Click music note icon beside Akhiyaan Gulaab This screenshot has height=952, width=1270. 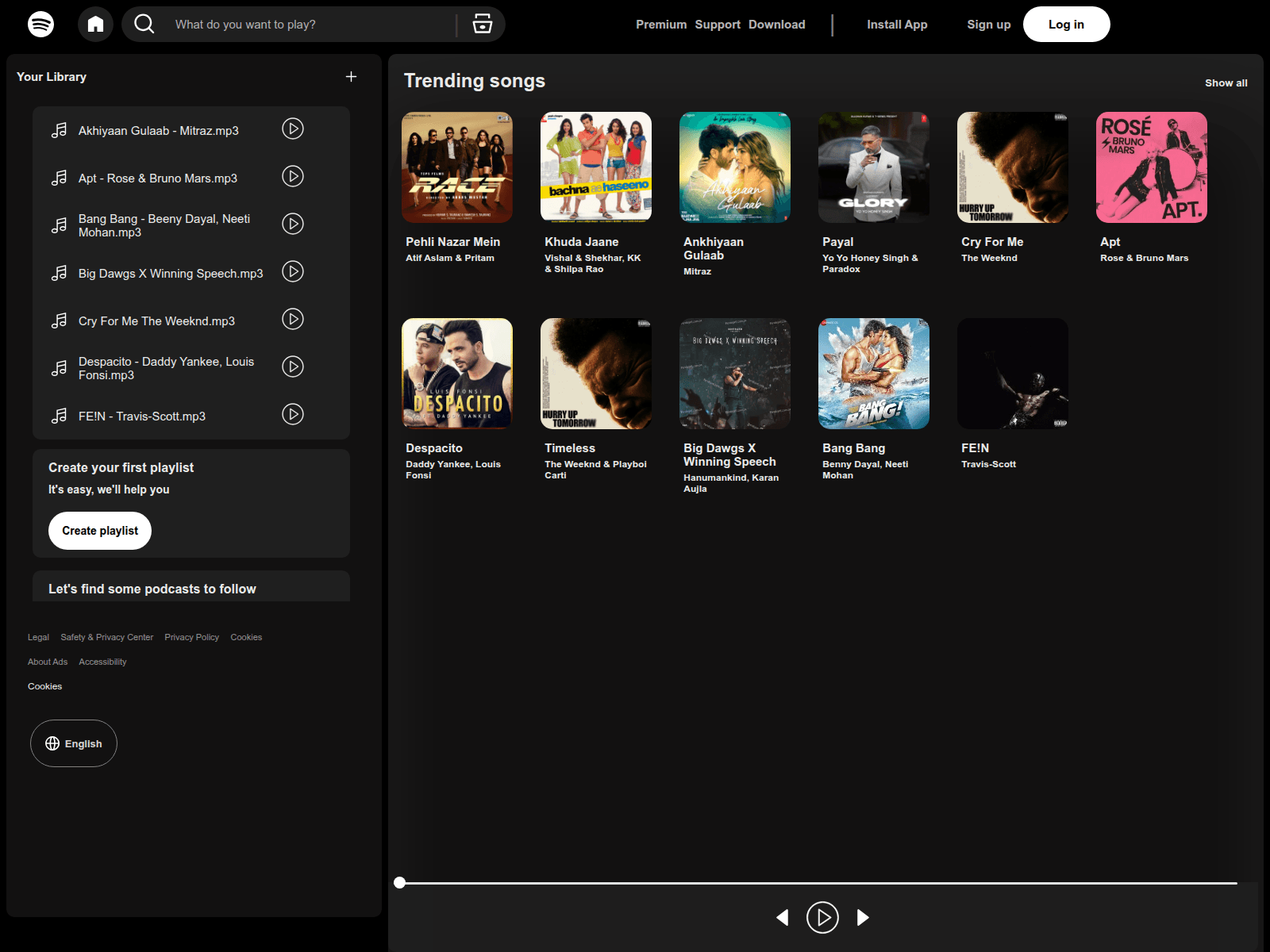pos(59,130)
